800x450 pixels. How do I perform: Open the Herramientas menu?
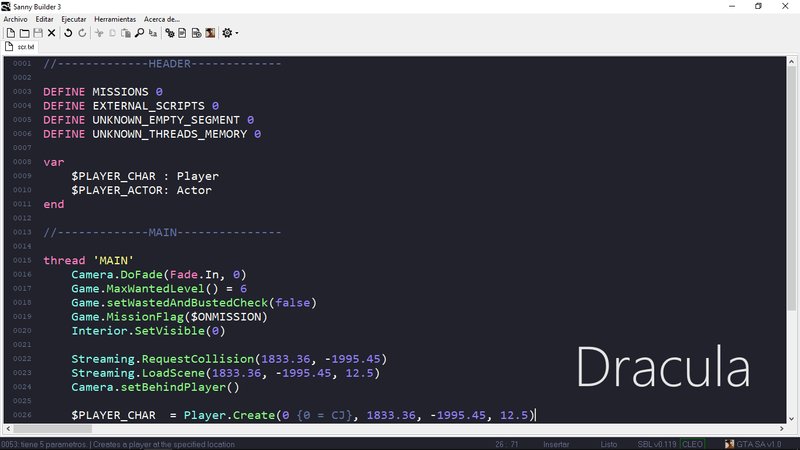pos(115,19)
